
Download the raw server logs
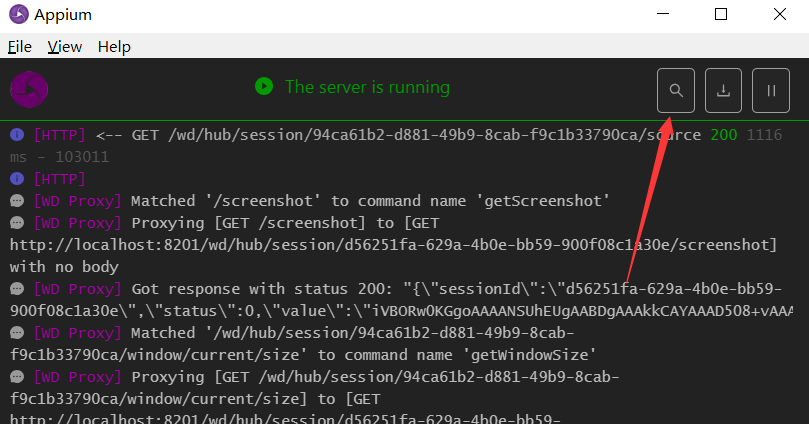(723, 90)
